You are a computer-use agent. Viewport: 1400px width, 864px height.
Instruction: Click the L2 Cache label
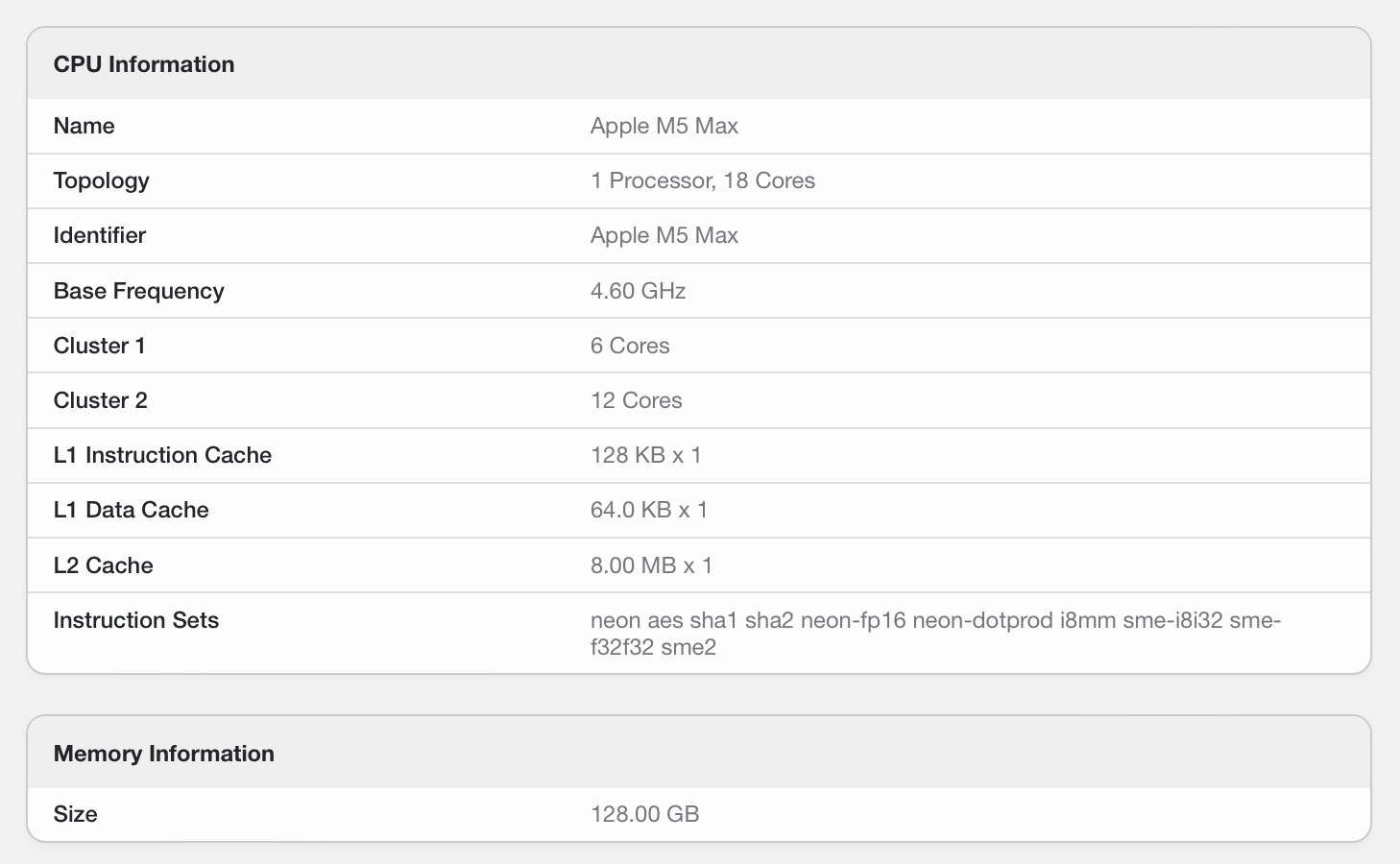coord(104,565)
